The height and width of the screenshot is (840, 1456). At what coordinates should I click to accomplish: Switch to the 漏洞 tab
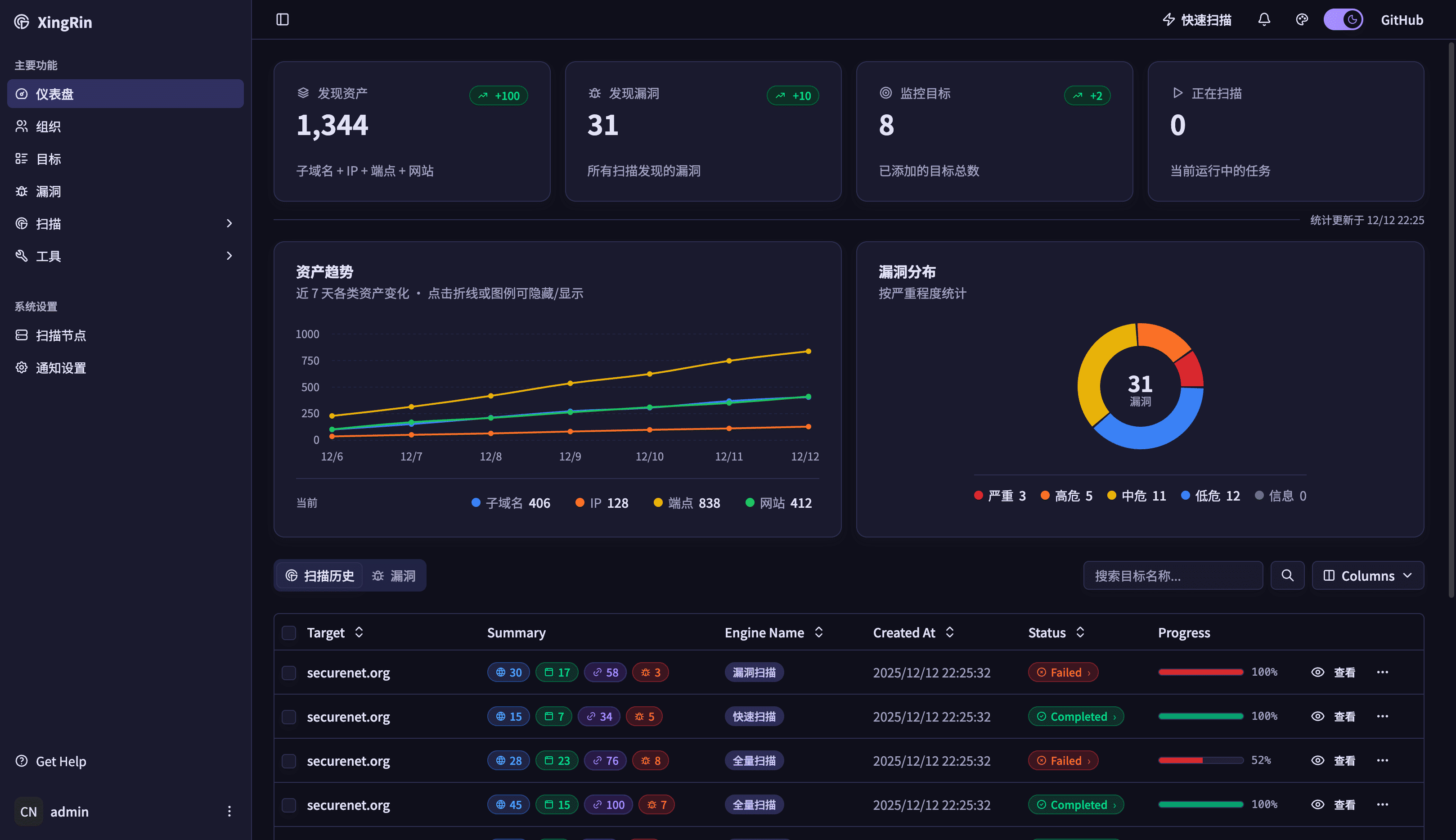click(394, 575)
